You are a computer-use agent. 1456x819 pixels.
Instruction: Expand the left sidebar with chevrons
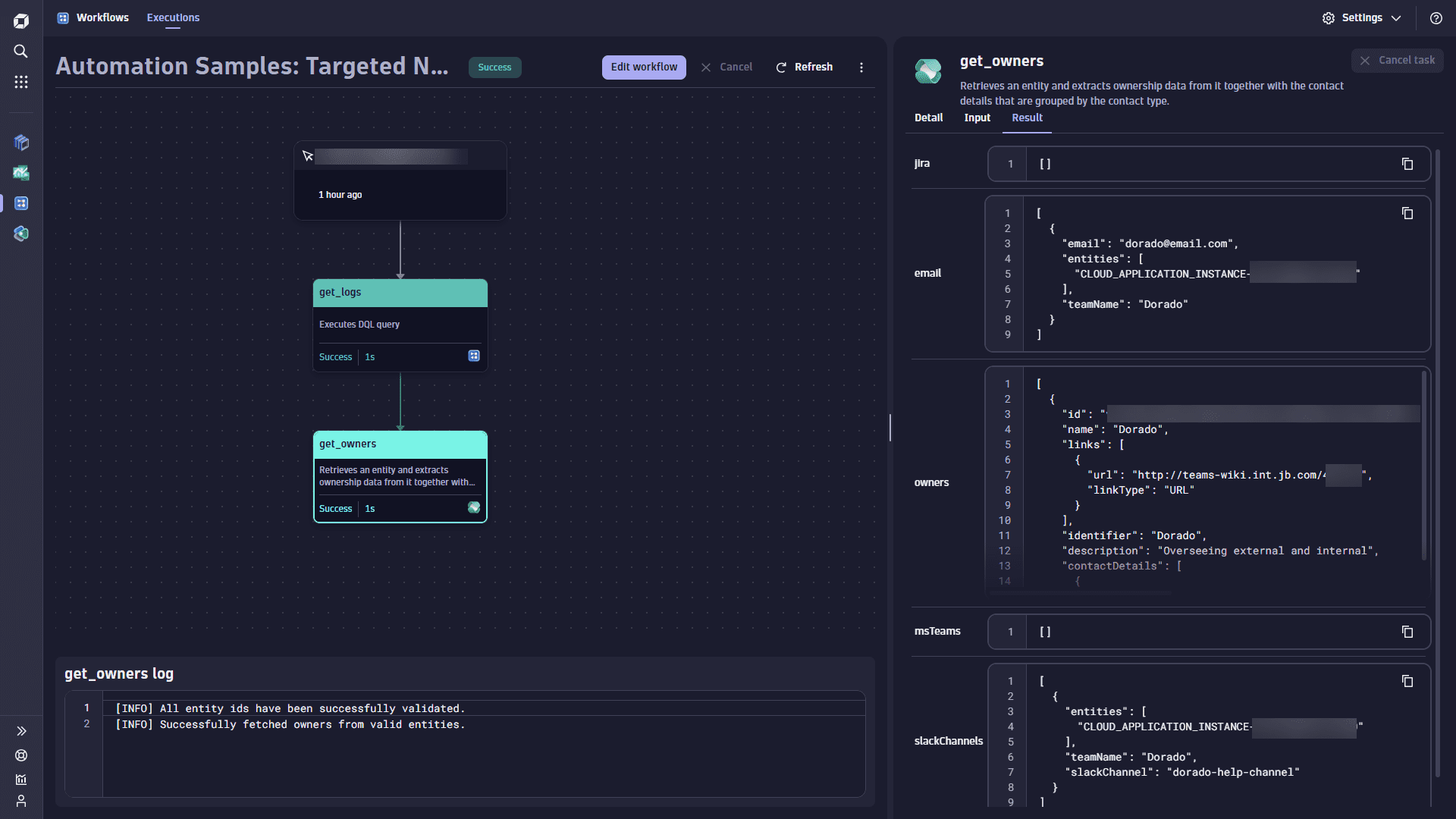(21, 731)
